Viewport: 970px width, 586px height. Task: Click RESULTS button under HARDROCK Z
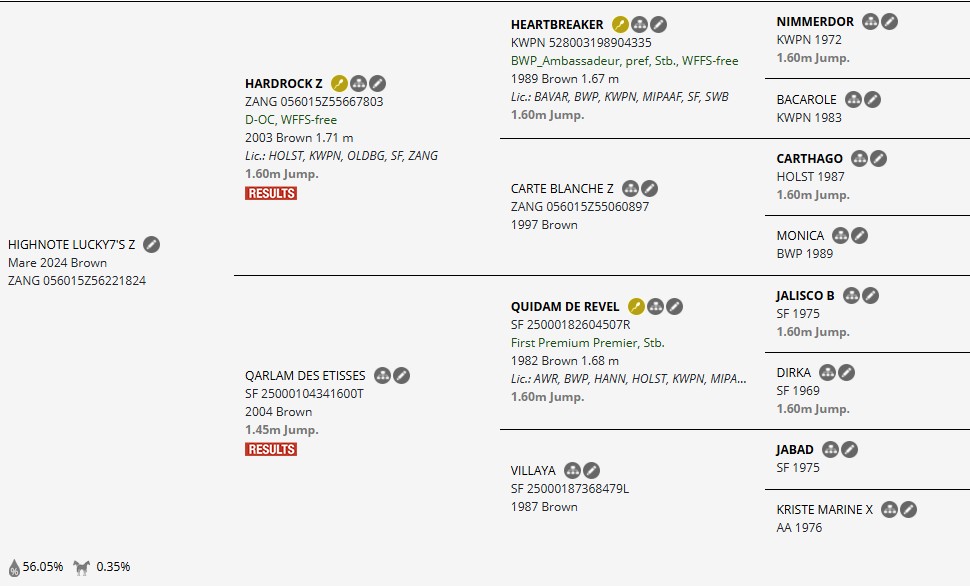click(271, 193)
